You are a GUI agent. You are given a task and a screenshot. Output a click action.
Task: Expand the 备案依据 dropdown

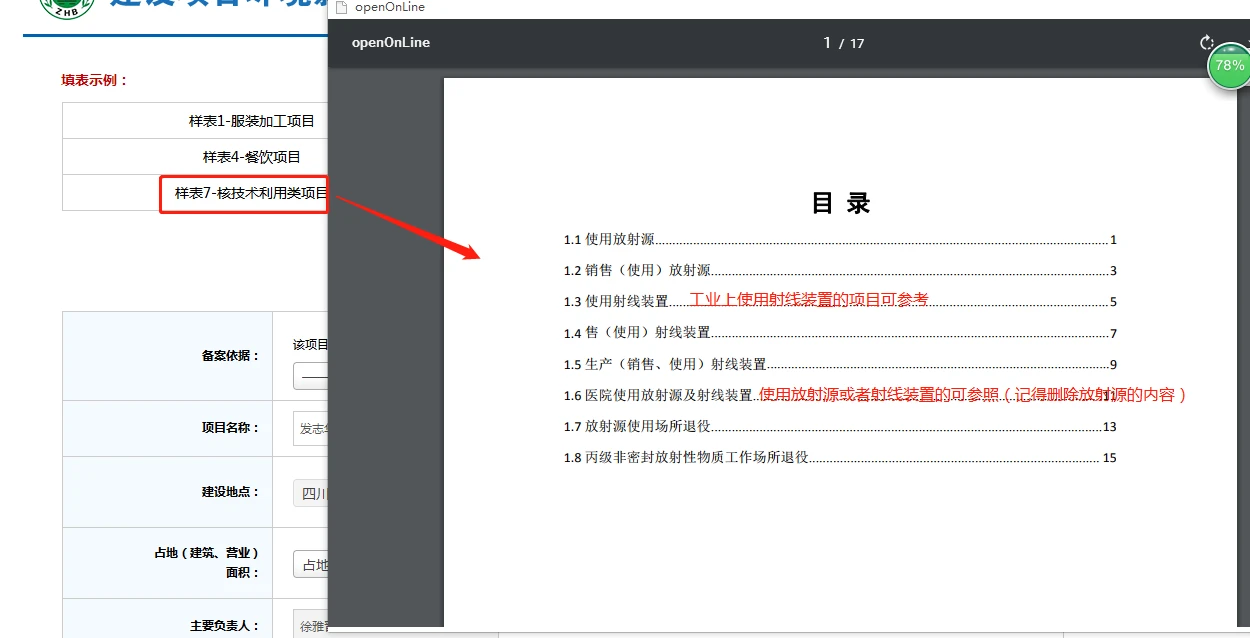click(x=311, y=376)
